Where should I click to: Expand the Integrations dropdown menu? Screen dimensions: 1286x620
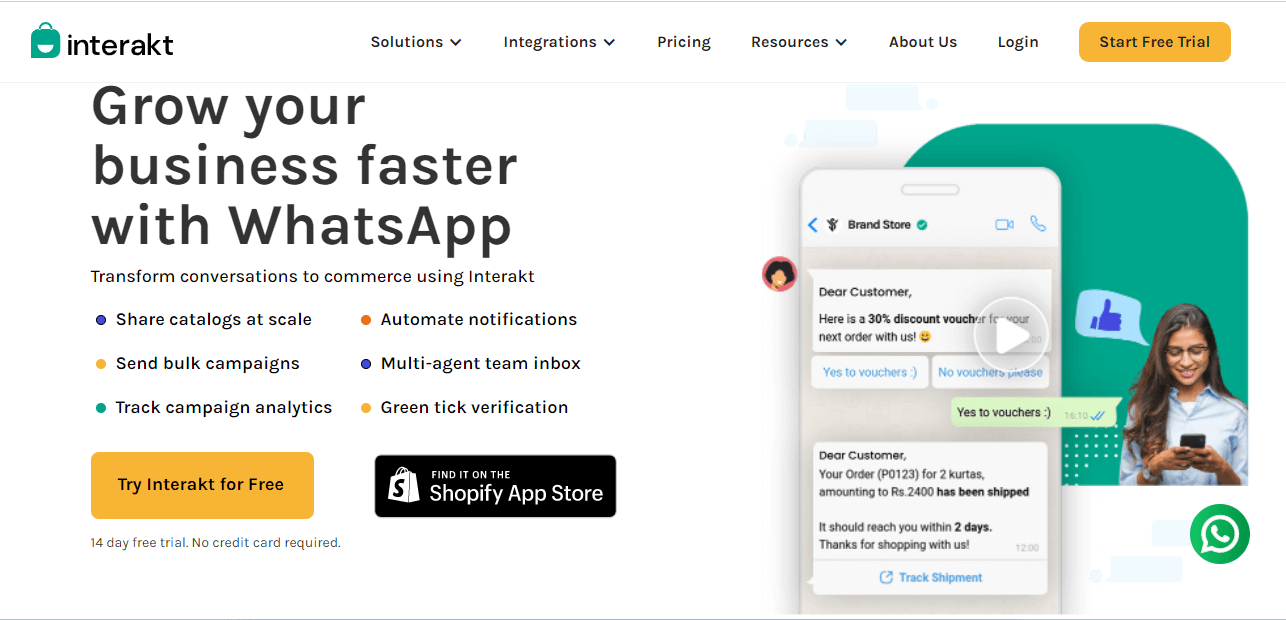(559, 42)
